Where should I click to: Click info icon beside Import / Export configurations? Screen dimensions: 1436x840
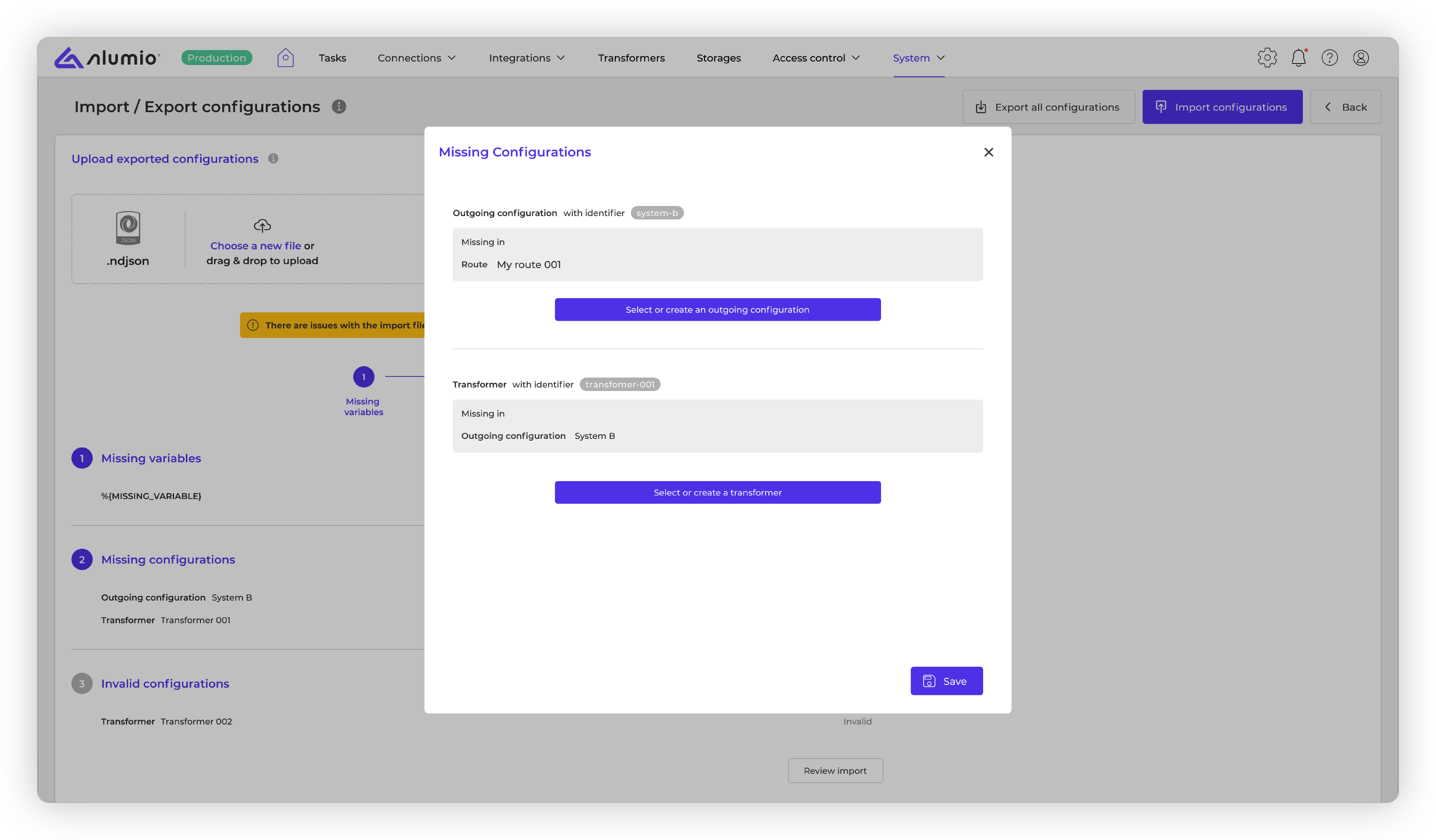[x=338, y=107]
